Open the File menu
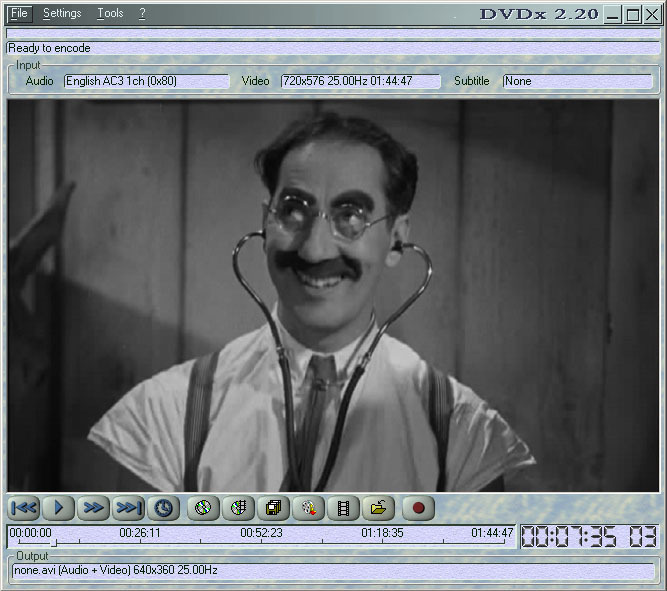Screen dimensions: 667x591 (19, 14)
